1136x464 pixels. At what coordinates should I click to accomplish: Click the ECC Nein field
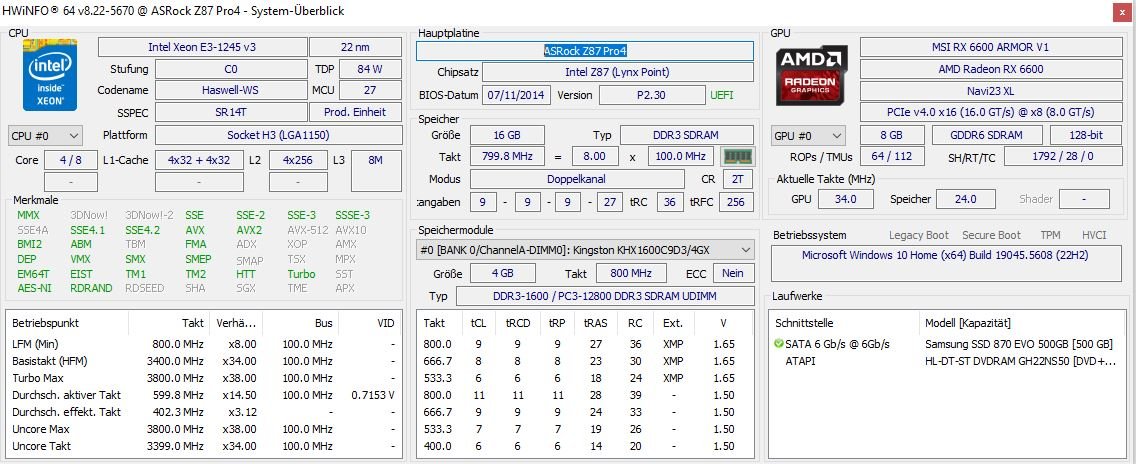[x=733, y=273]
